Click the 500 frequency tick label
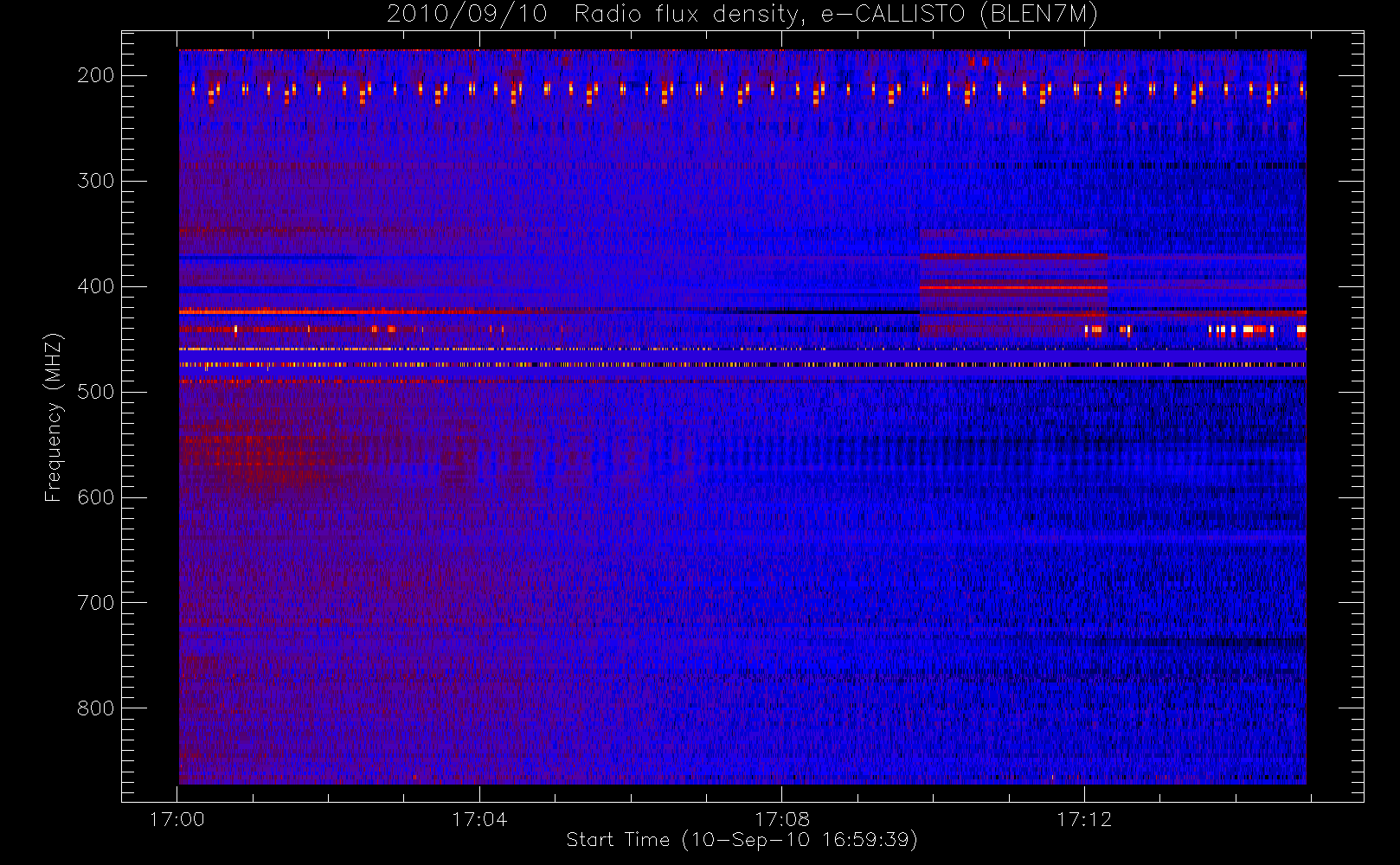 96,392
